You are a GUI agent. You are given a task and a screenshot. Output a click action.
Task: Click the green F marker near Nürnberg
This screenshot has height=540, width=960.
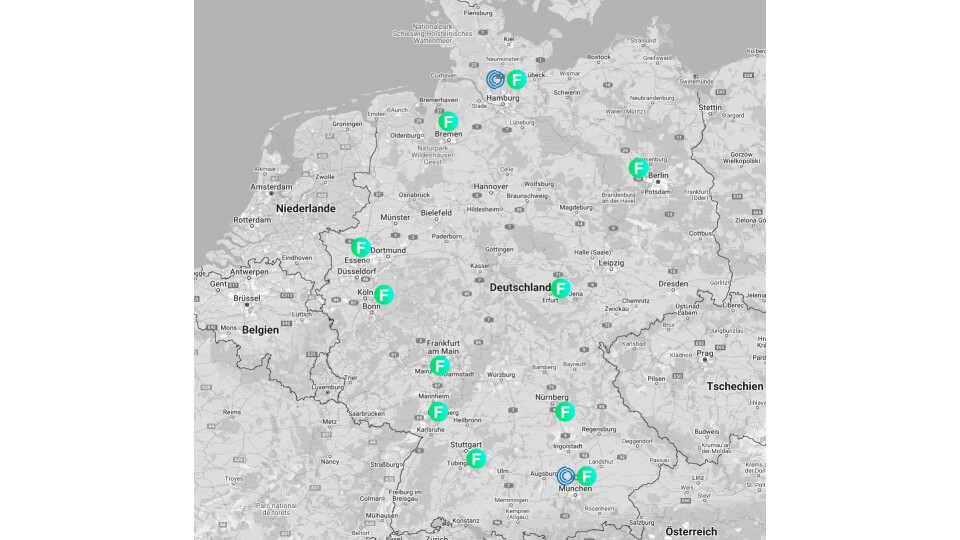click(x=565, y=411)
